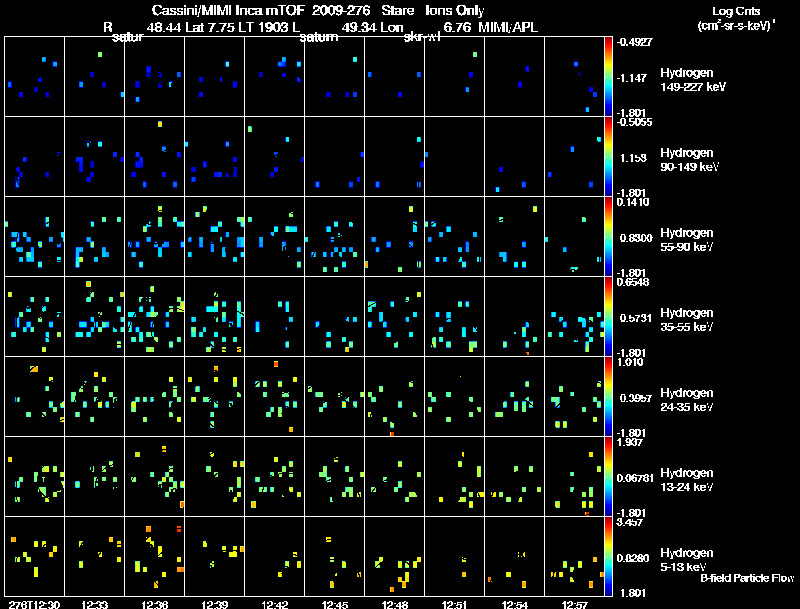Click the '12:42' time axis label
The image size is (800, 609).
[x=274, y=604]
